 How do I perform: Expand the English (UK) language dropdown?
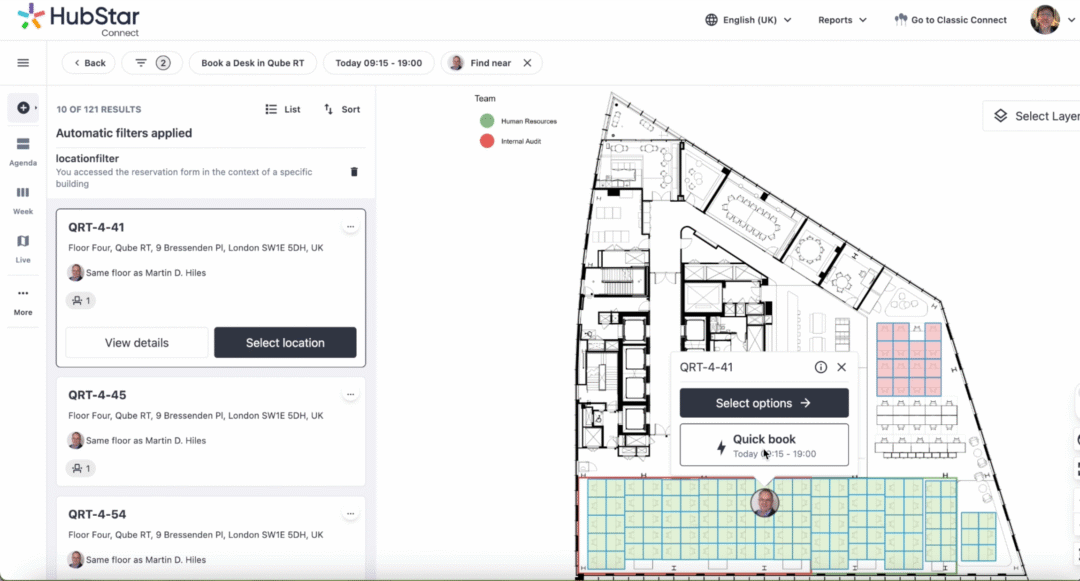pyautogui.click(x=748, y=20)
